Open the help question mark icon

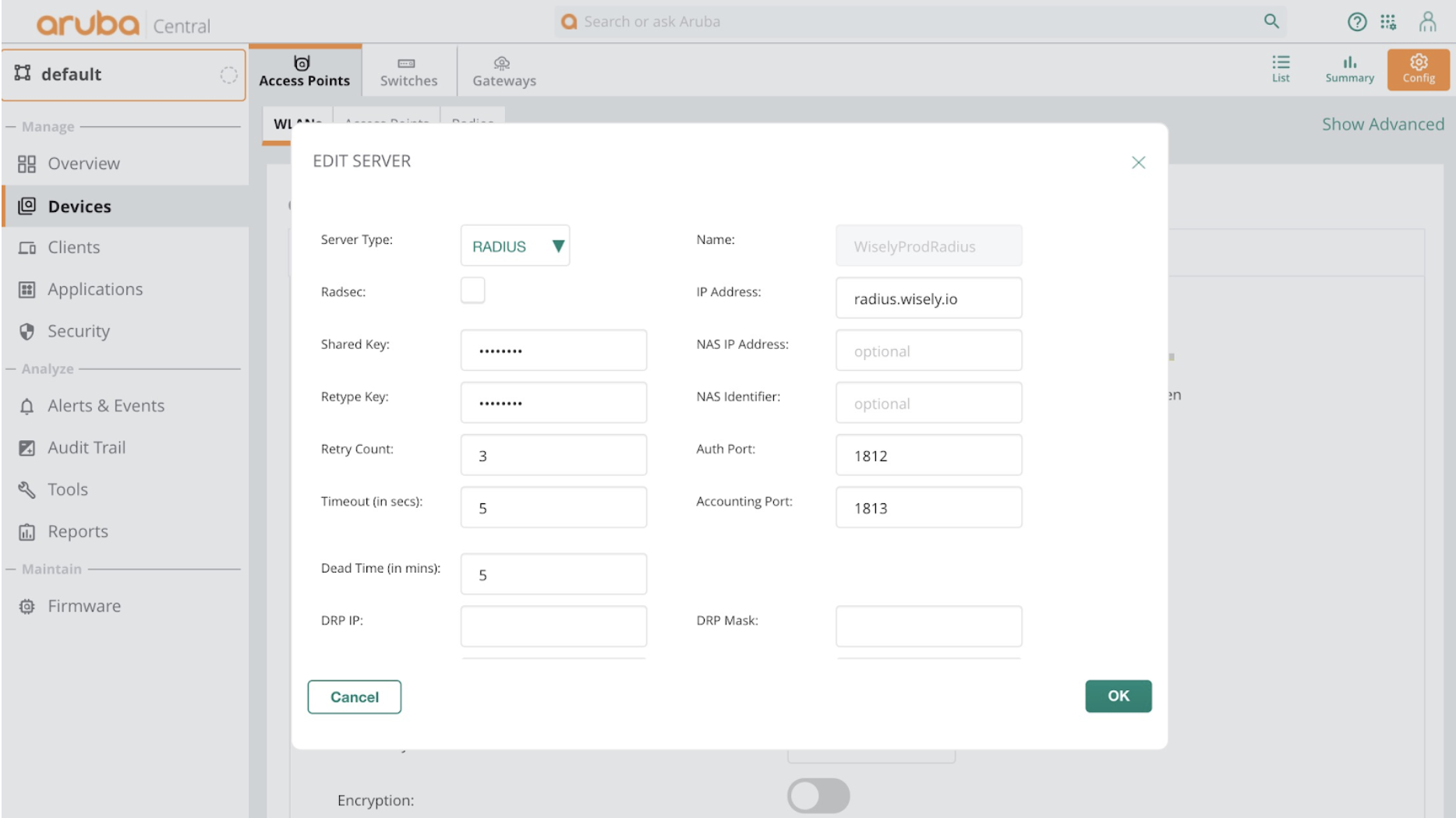coord(1357,22)
